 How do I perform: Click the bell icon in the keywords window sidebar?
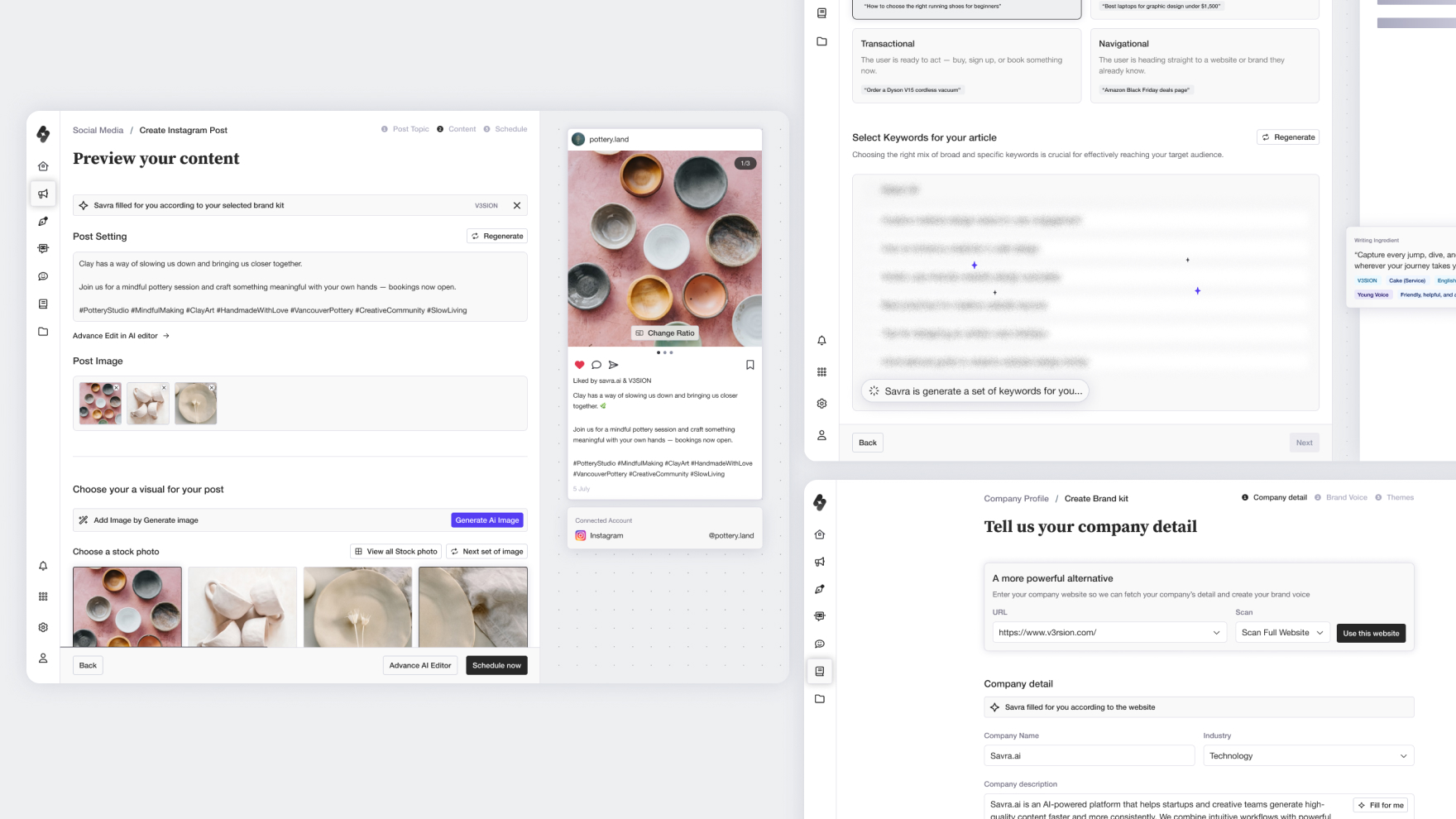[x=821, y=341]
